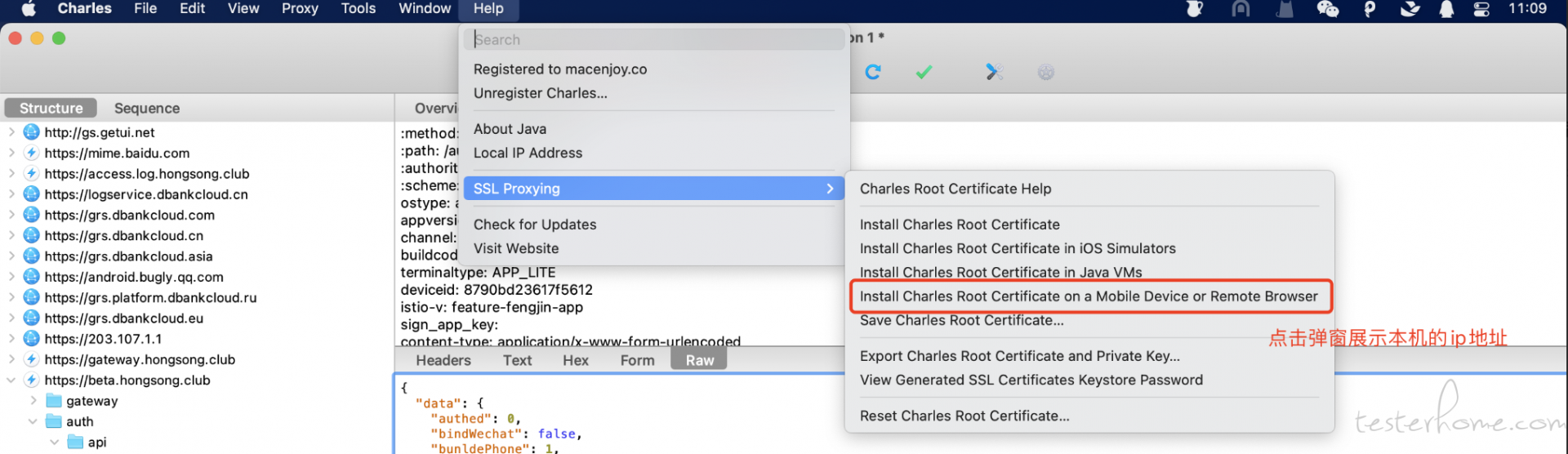Choose Install Charles Root Certificate on a Mobile Device
Image resolution: width=1568 pixels, height=454 pixels.
(1089, 296)
